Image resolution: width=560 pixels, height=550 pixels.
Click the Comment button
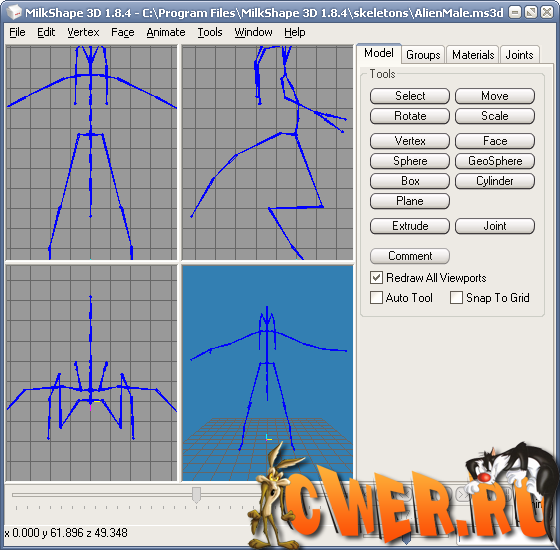click(410, 256)
